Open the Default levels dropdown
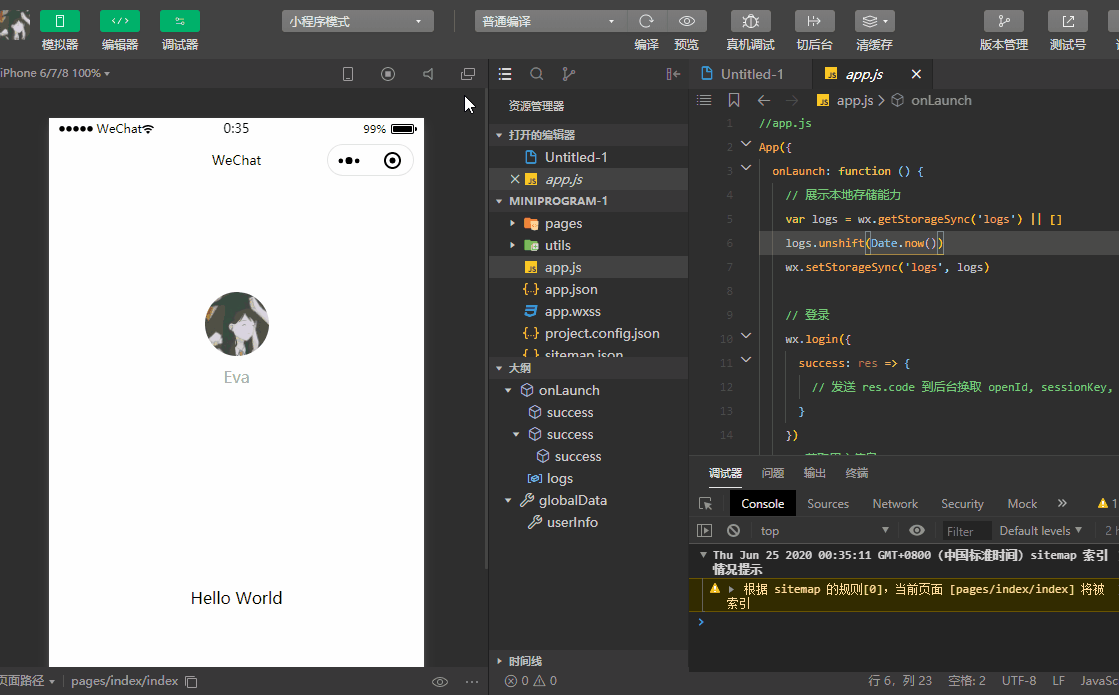This screenshot has height=695, width=1119. [1040, 530]
